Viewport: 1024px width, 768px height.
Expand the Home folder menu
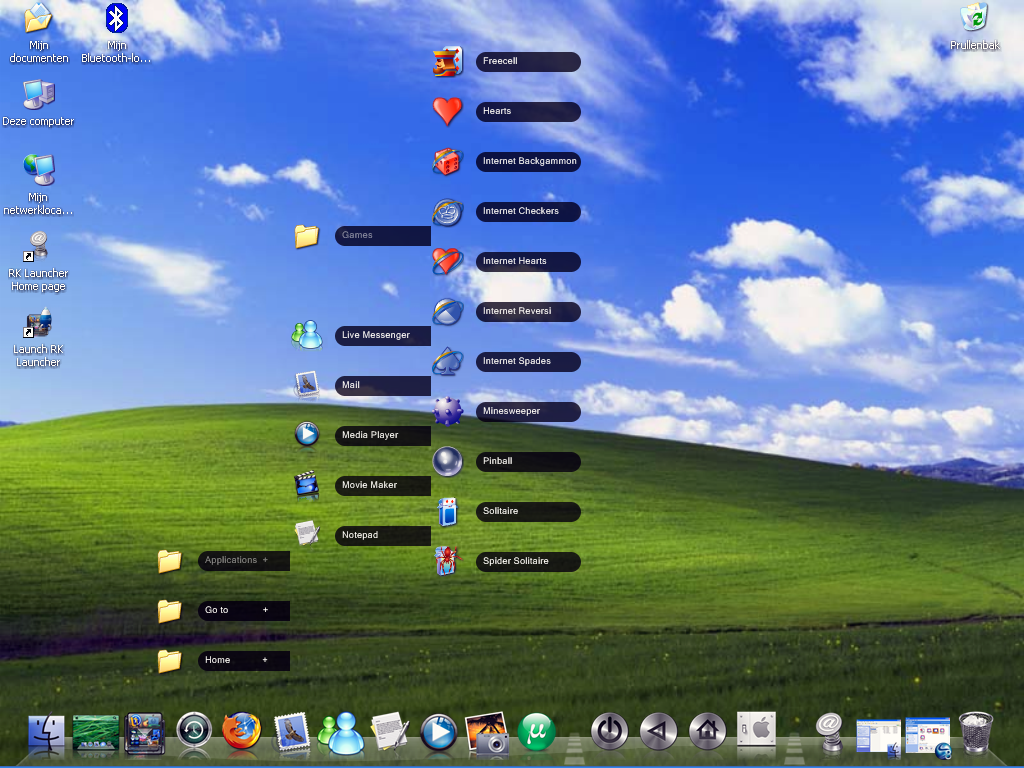[x=243, y=661]
